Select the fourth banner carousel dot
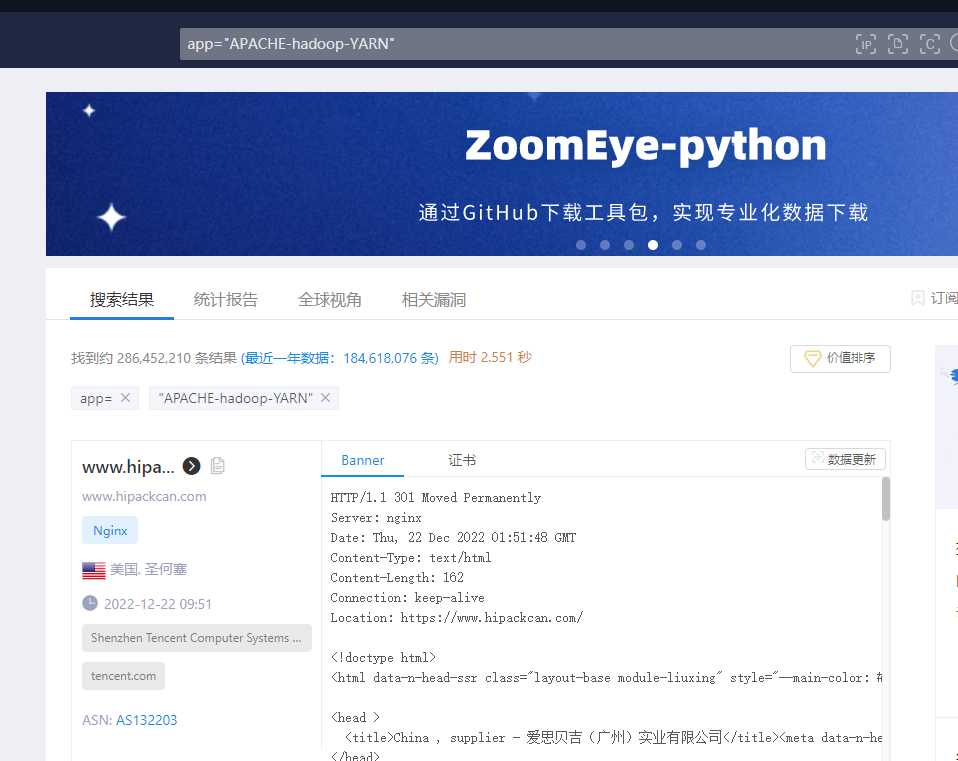This screenshot has width=958, height=761. 653,245
